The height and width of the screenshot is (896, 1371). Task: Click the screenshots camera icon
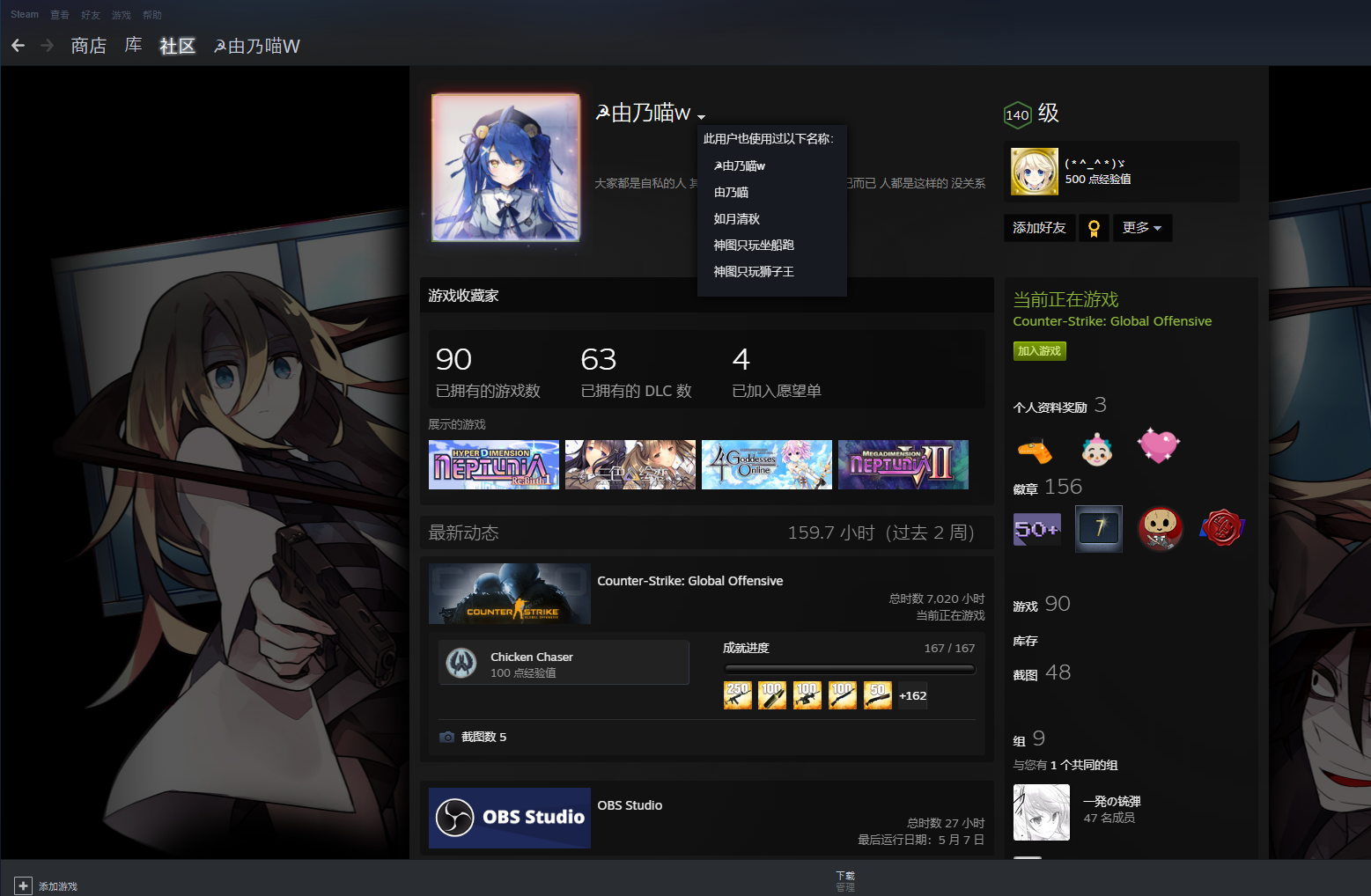[x=447, y=737]
